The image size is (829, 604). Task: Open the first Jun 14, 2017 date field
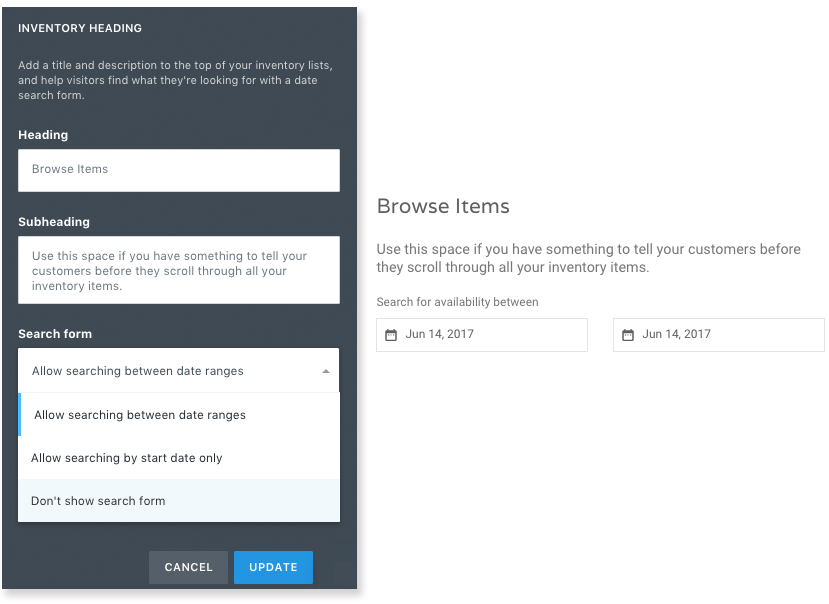tap(482, 335)
